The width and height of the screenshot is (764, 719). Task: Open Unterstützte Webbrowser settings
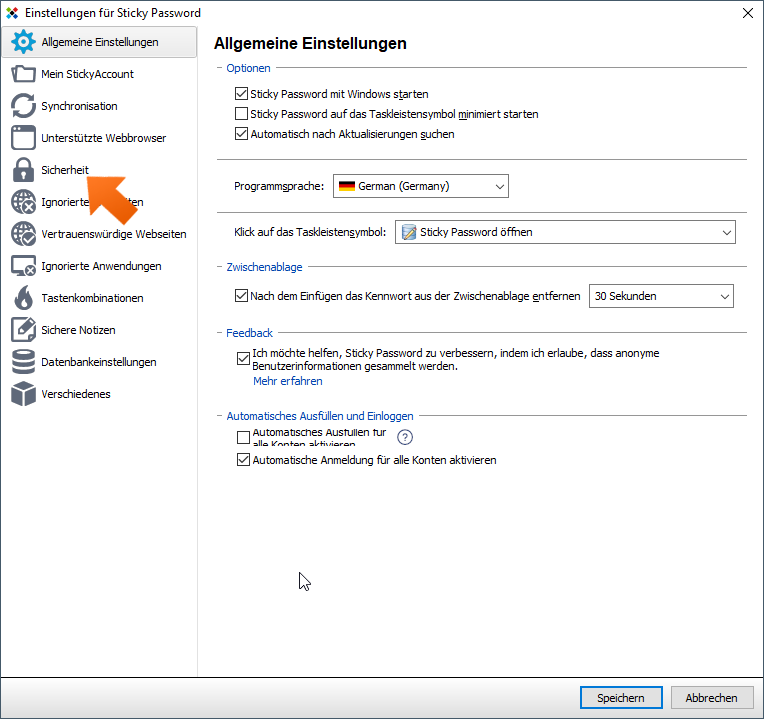pyautogui.click(x=99, y=138)
